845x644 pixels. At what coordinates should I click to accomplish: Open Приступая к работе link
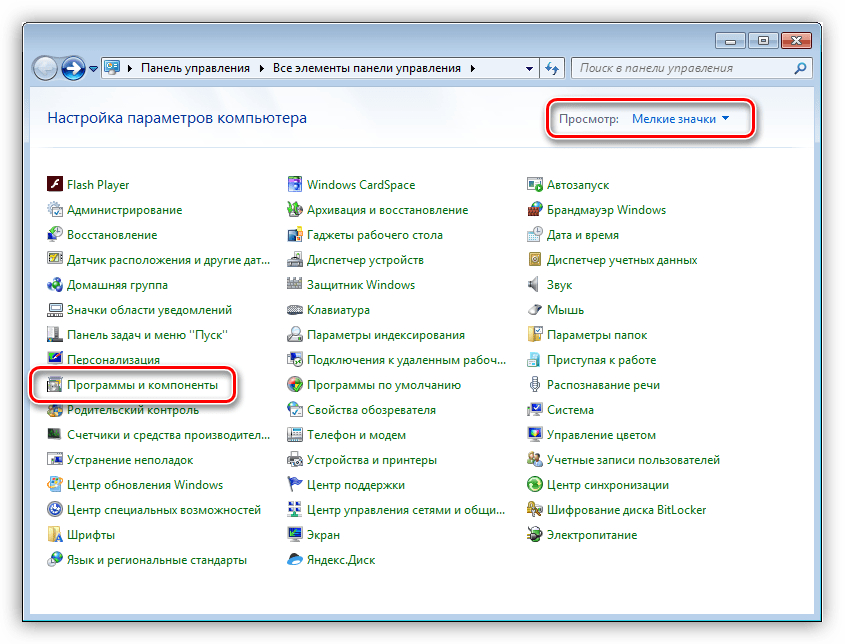pyautogui.click(x=601, y=360)
